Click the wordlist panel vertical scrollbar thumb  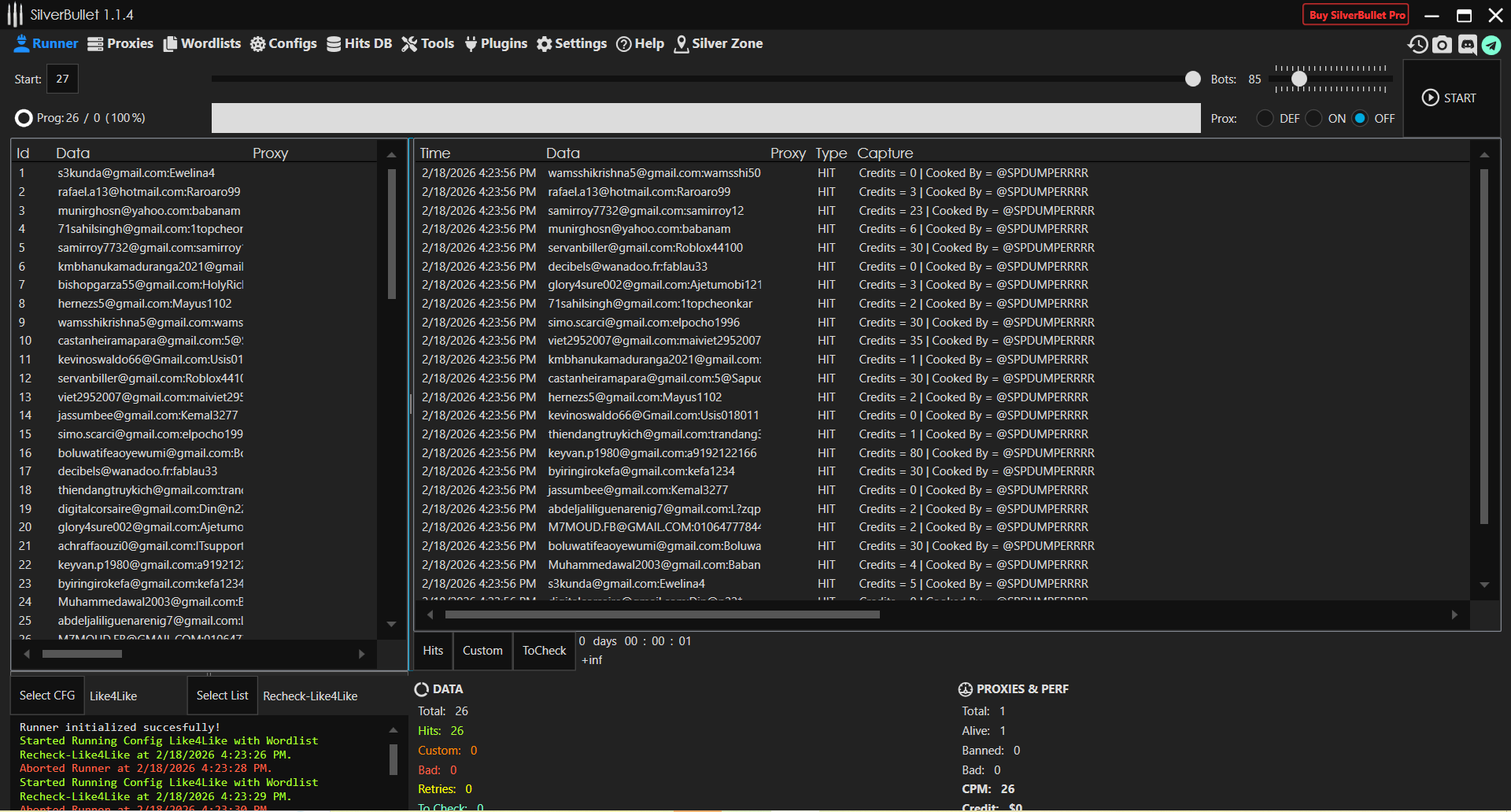click(392, 234)
